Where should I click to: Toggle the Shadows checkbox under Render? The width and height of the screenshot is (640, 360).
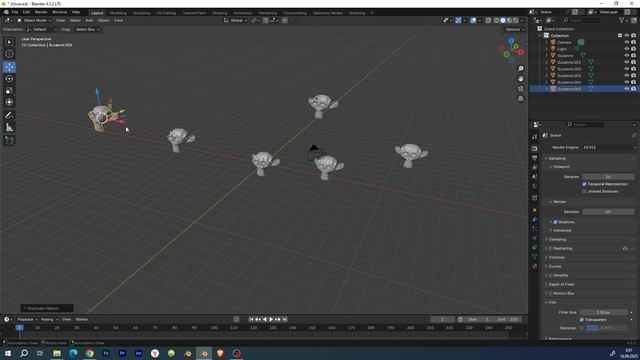[x=555, y=222]
